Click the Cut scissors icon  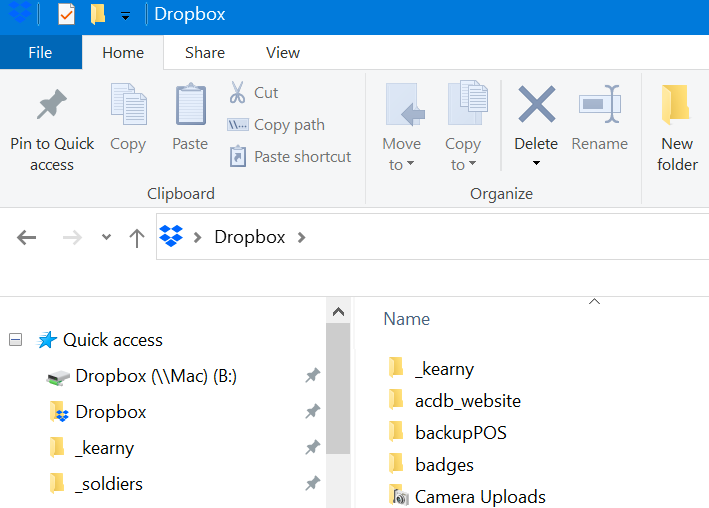click(x=238, y=93)
